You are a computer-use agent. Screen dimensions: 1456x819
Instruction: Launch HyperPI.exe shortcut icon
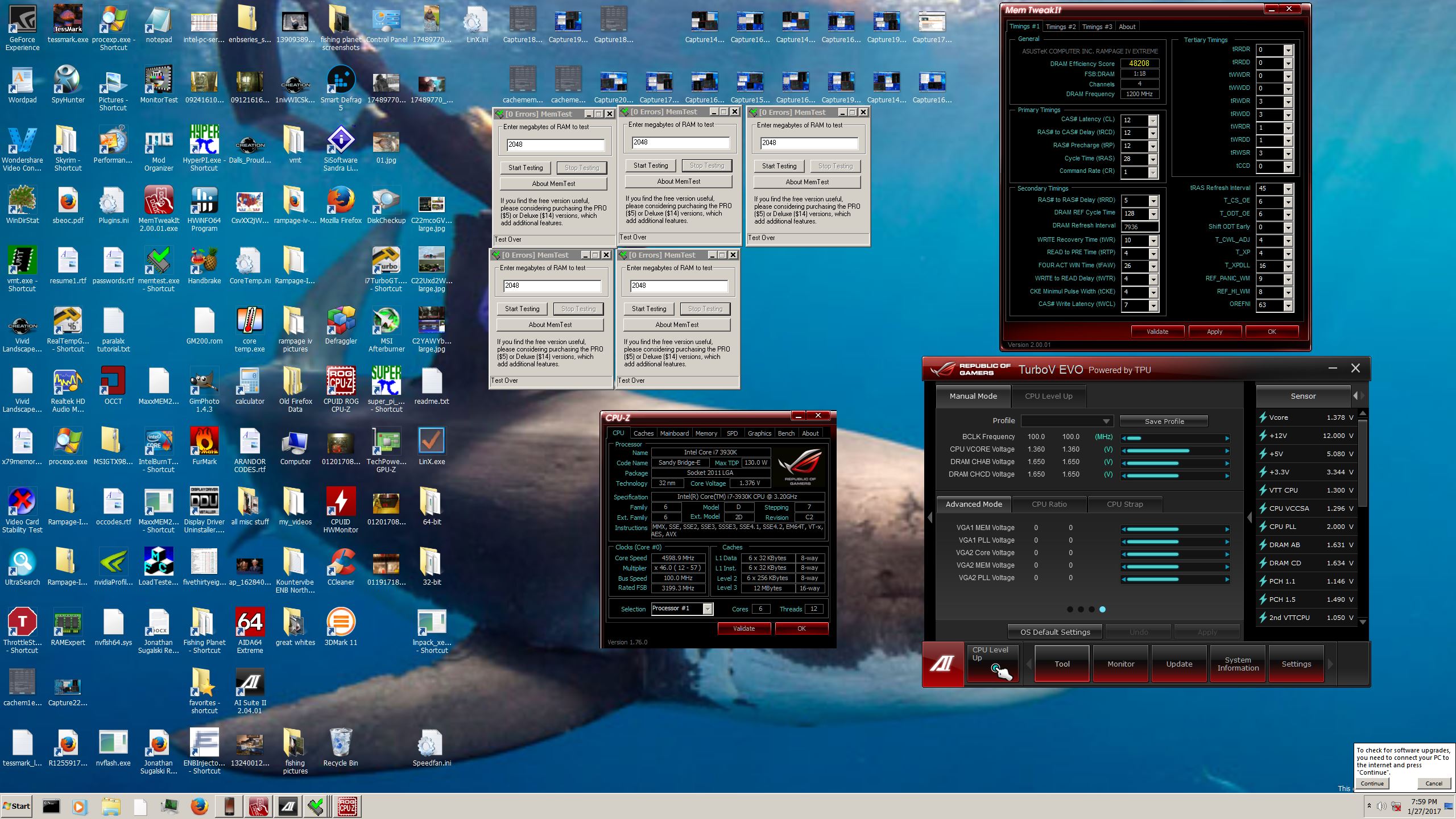point(204,148)
